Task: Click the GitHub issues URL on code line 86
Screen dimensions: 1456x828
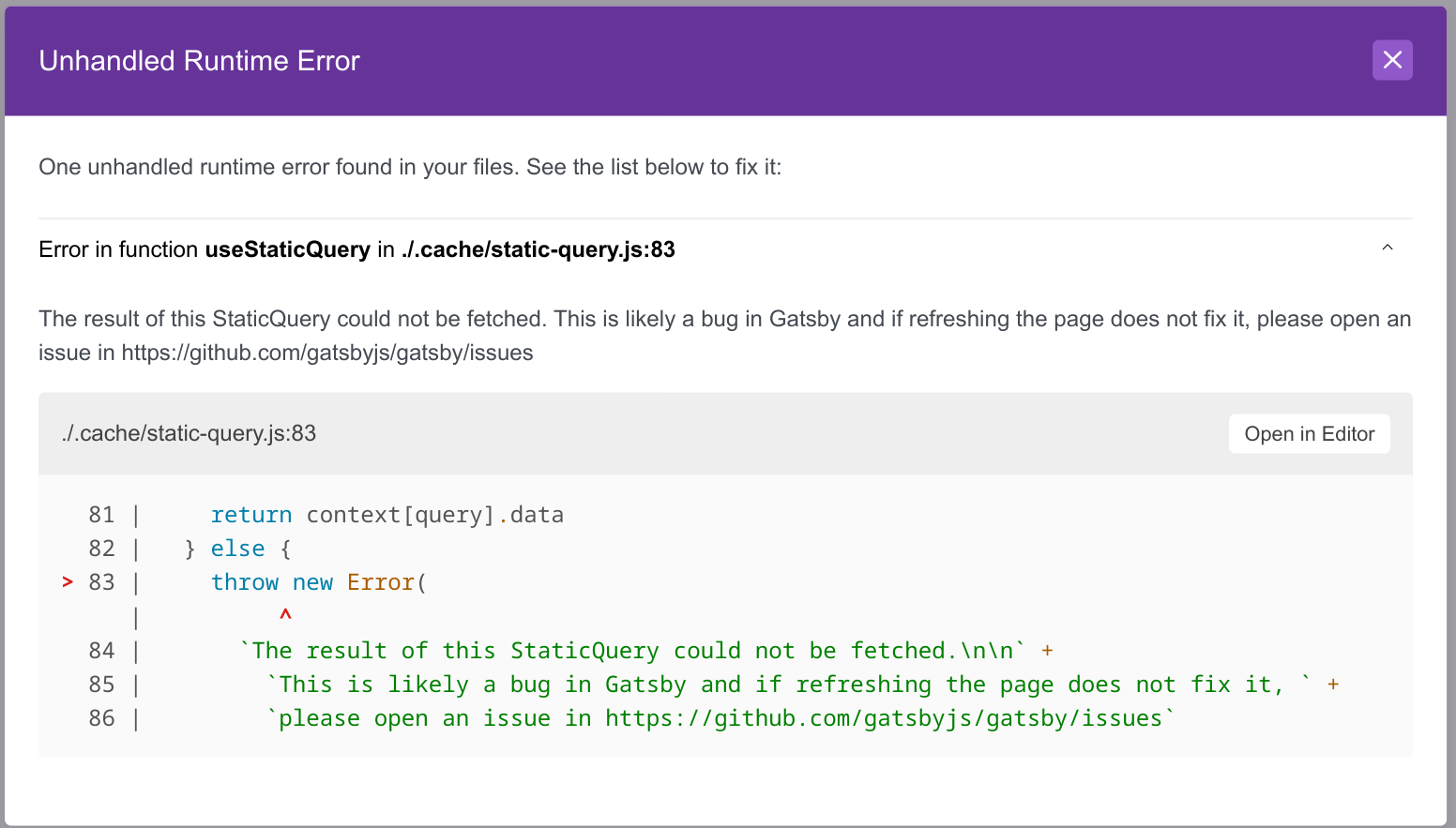Action: (884, 717)
